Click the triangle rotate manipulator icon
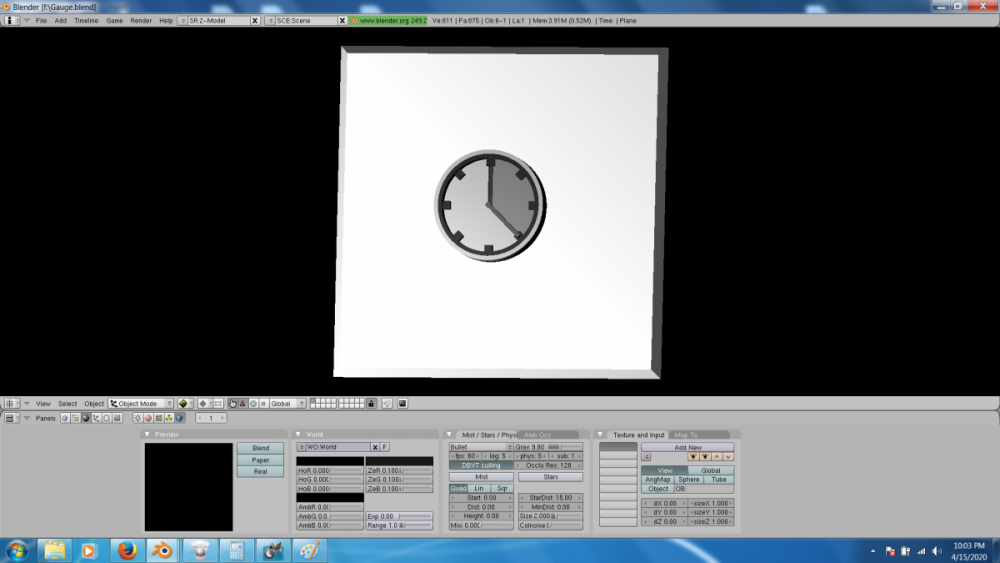1000x563 pixels. pyautogui.click(x=242, y=403)
